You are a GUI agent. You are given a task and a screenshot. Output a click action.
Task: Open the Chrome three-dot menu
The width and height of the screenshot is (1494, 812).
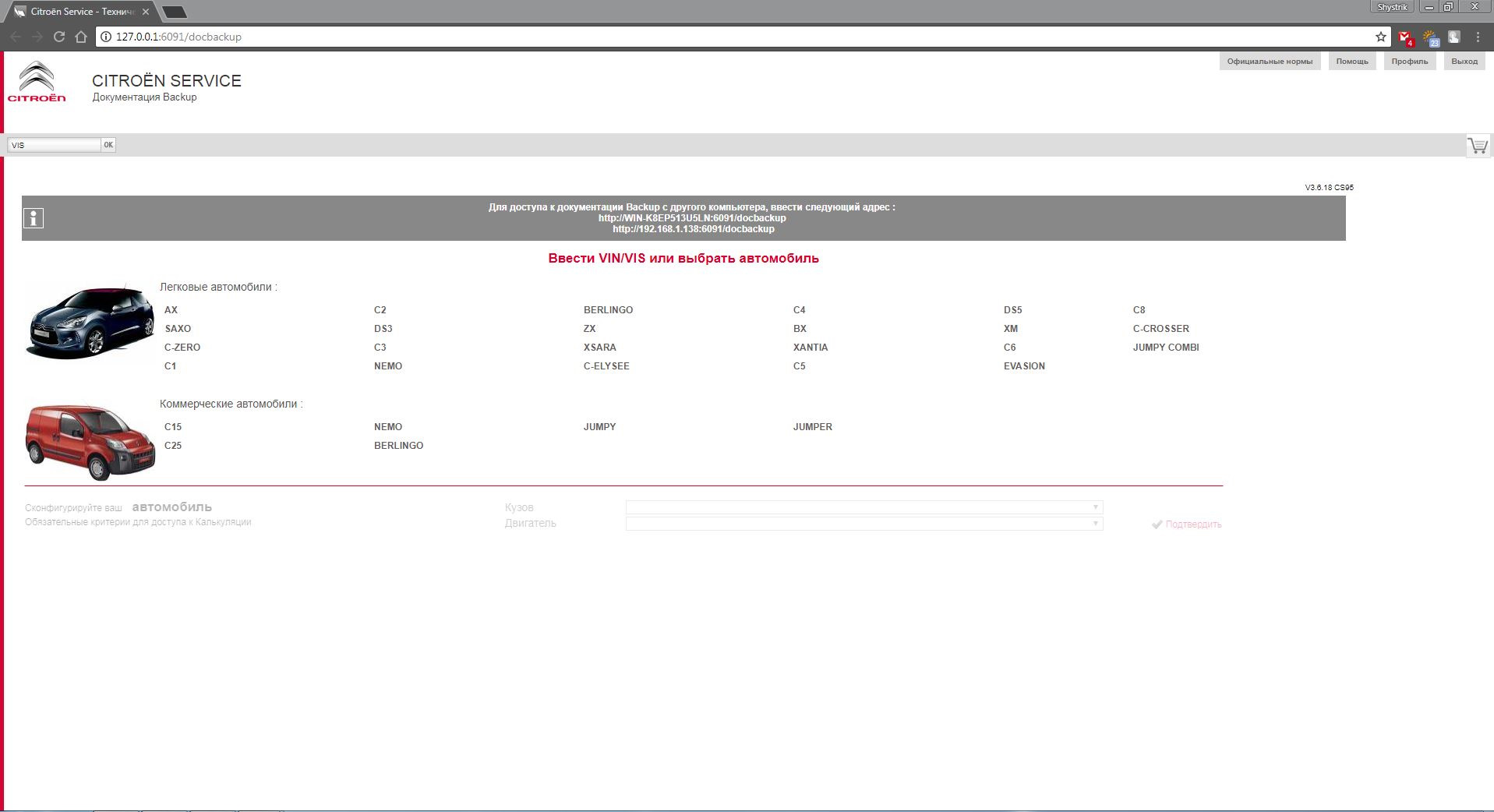[1478, 37]
